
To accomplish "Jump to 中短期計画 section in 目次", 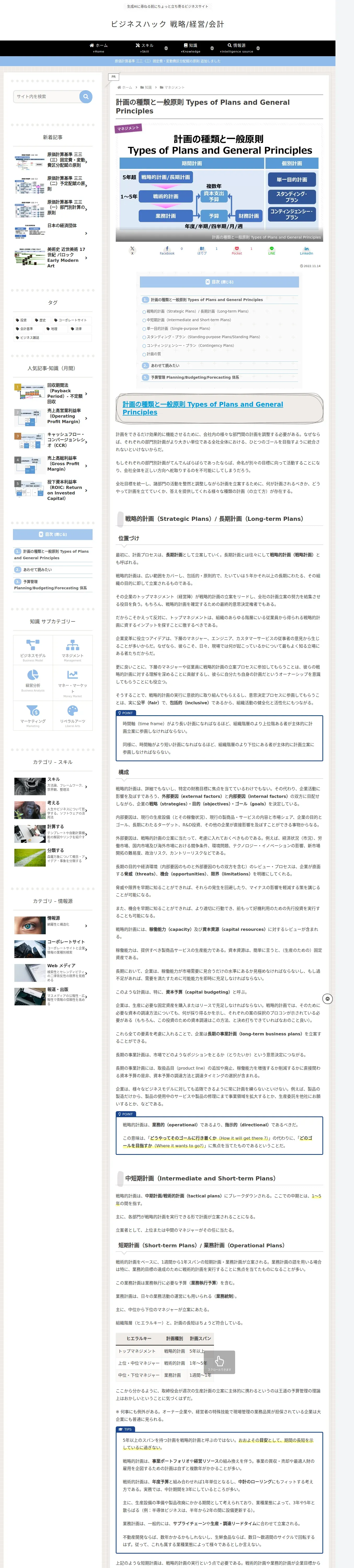I will coord(189,320).
